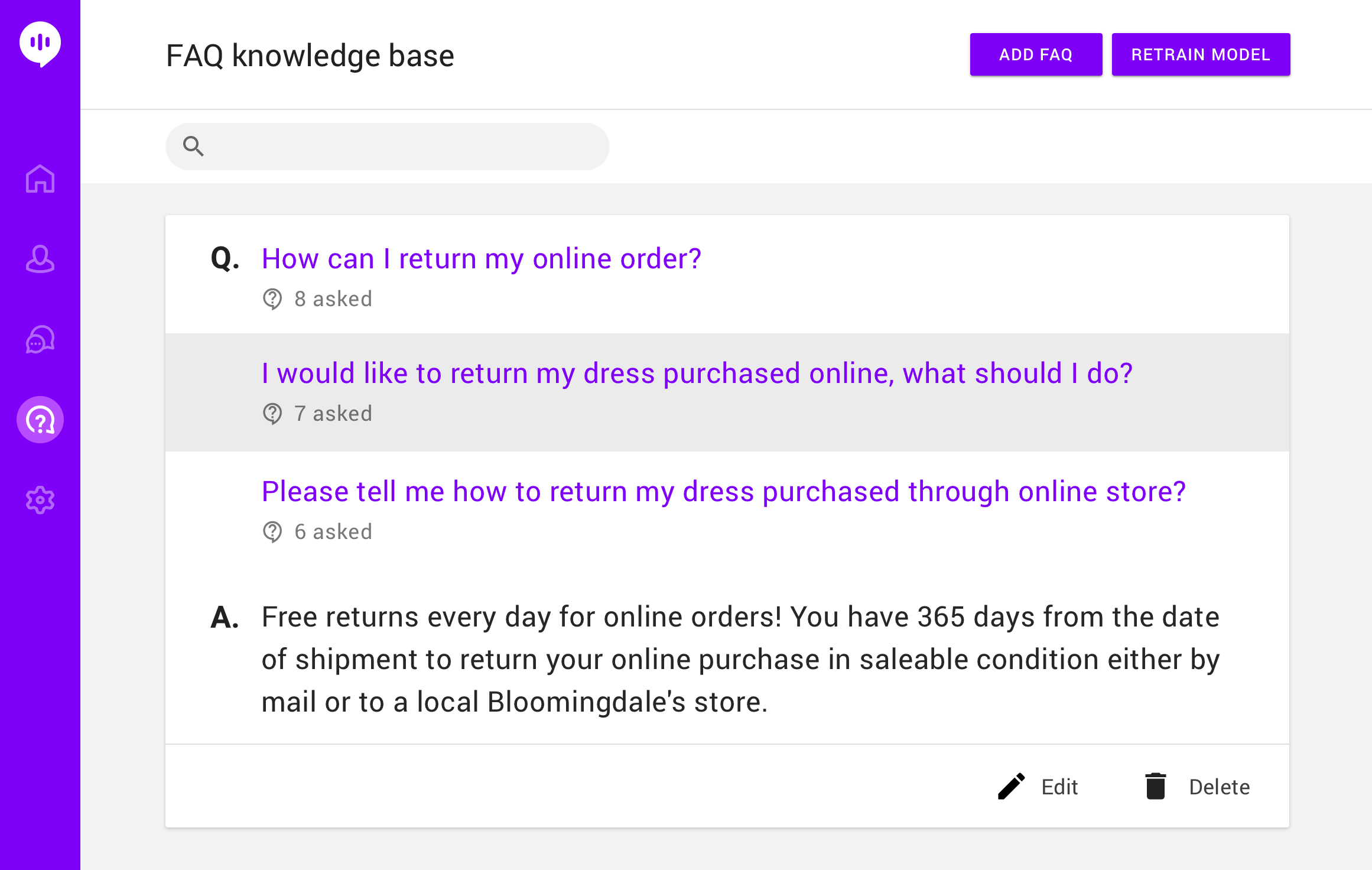Open question 'How can I return my online order?'

click(x=481, y=259)
